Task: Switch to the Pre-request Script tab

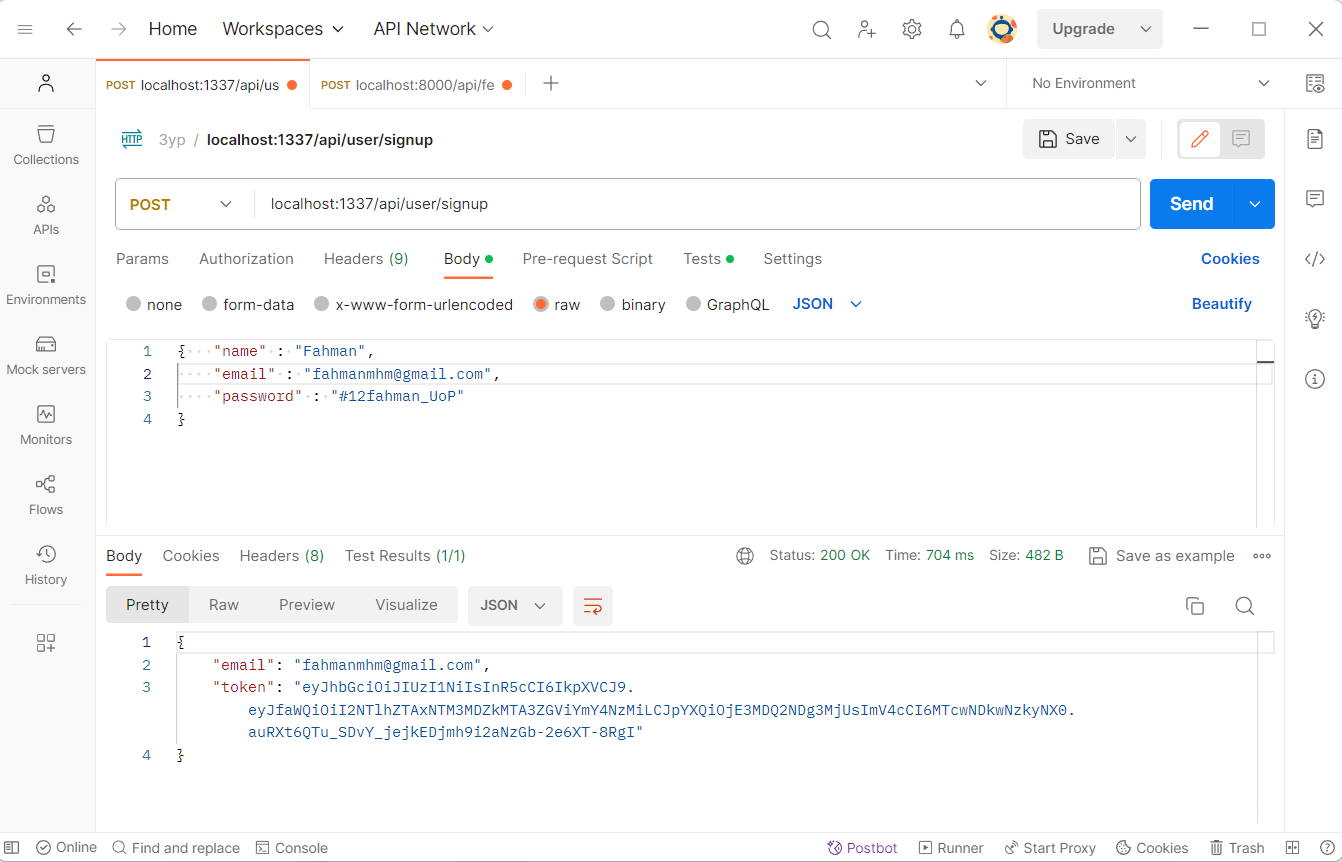Action: (x=587, y=259)
